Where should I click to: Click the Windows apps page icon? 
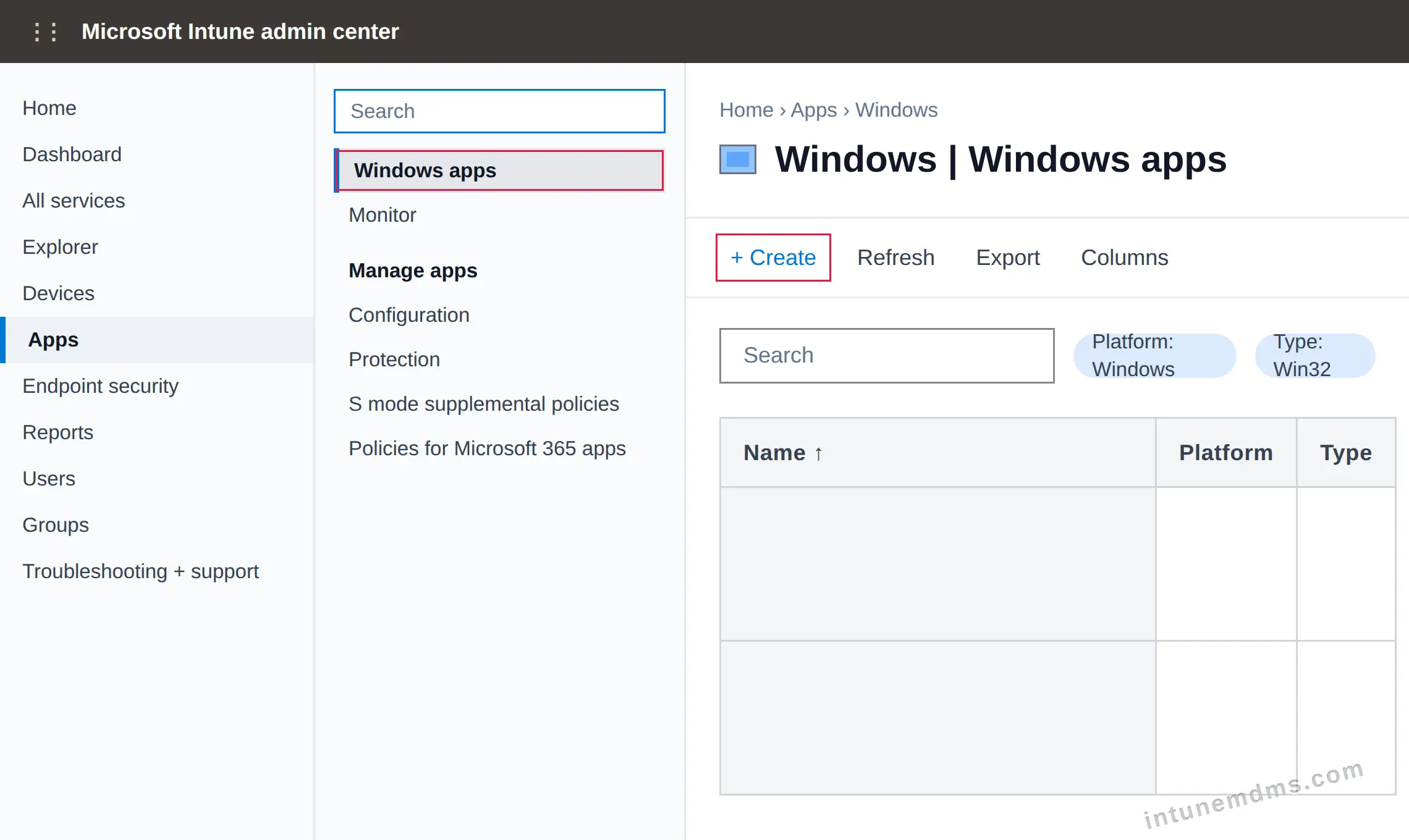[738, 159]
